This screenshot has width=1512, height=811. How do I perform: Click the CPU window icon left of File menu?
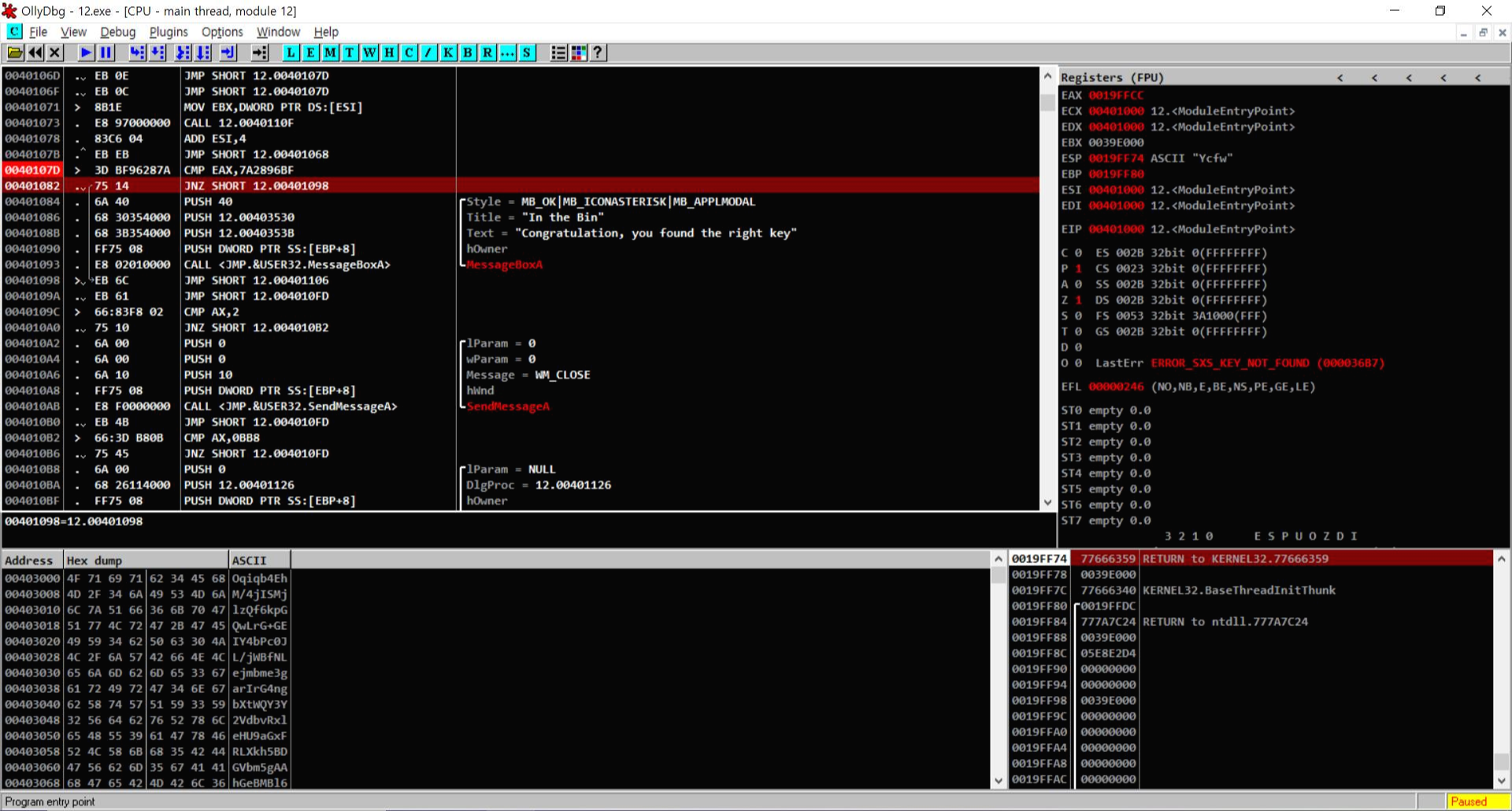[x=15, y=31]
